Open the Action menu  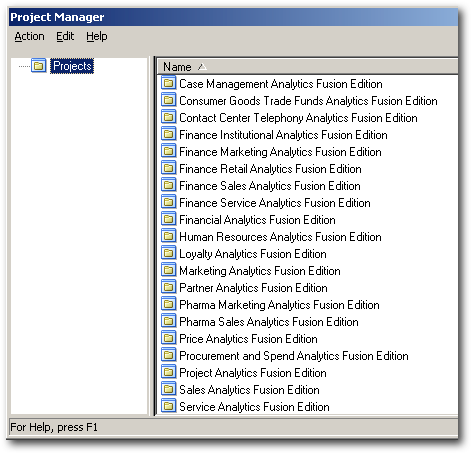29,36
